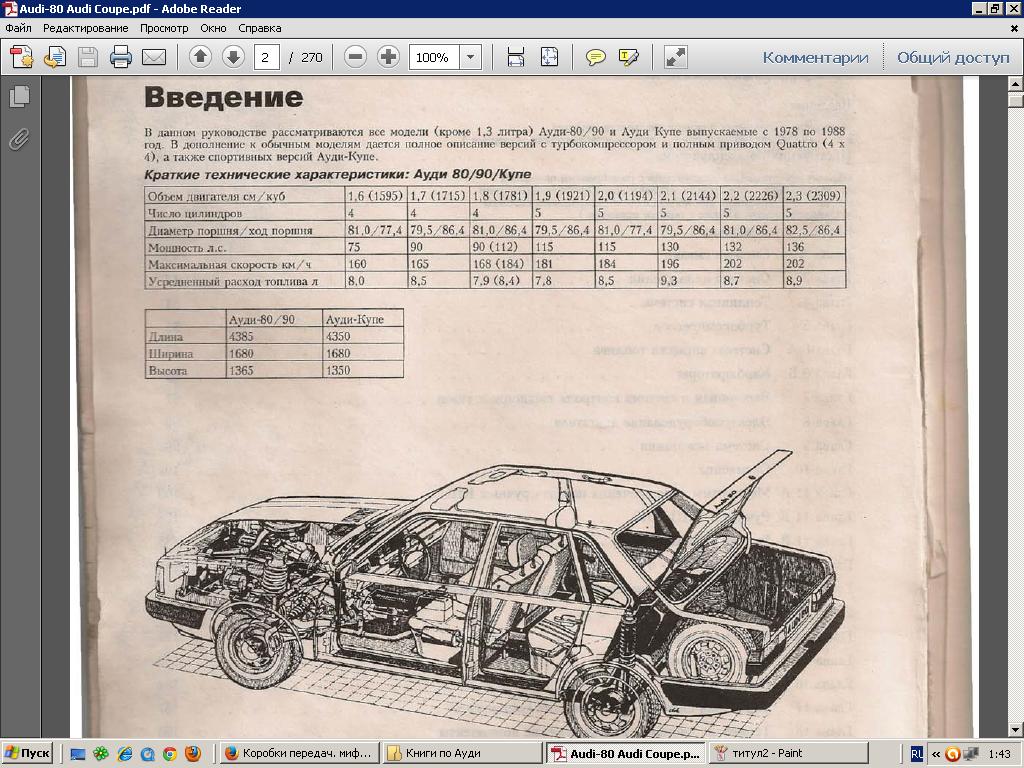Expand attachments panel with paperclip icon

click(x=19, y=139)
